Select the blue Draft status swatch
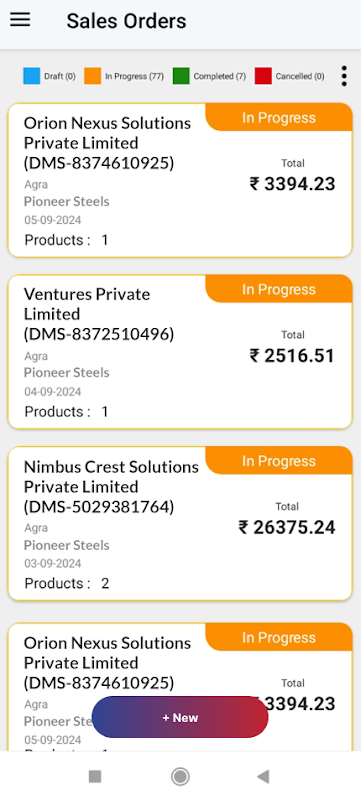The image size is (361, 800). [x=32, y=76]
